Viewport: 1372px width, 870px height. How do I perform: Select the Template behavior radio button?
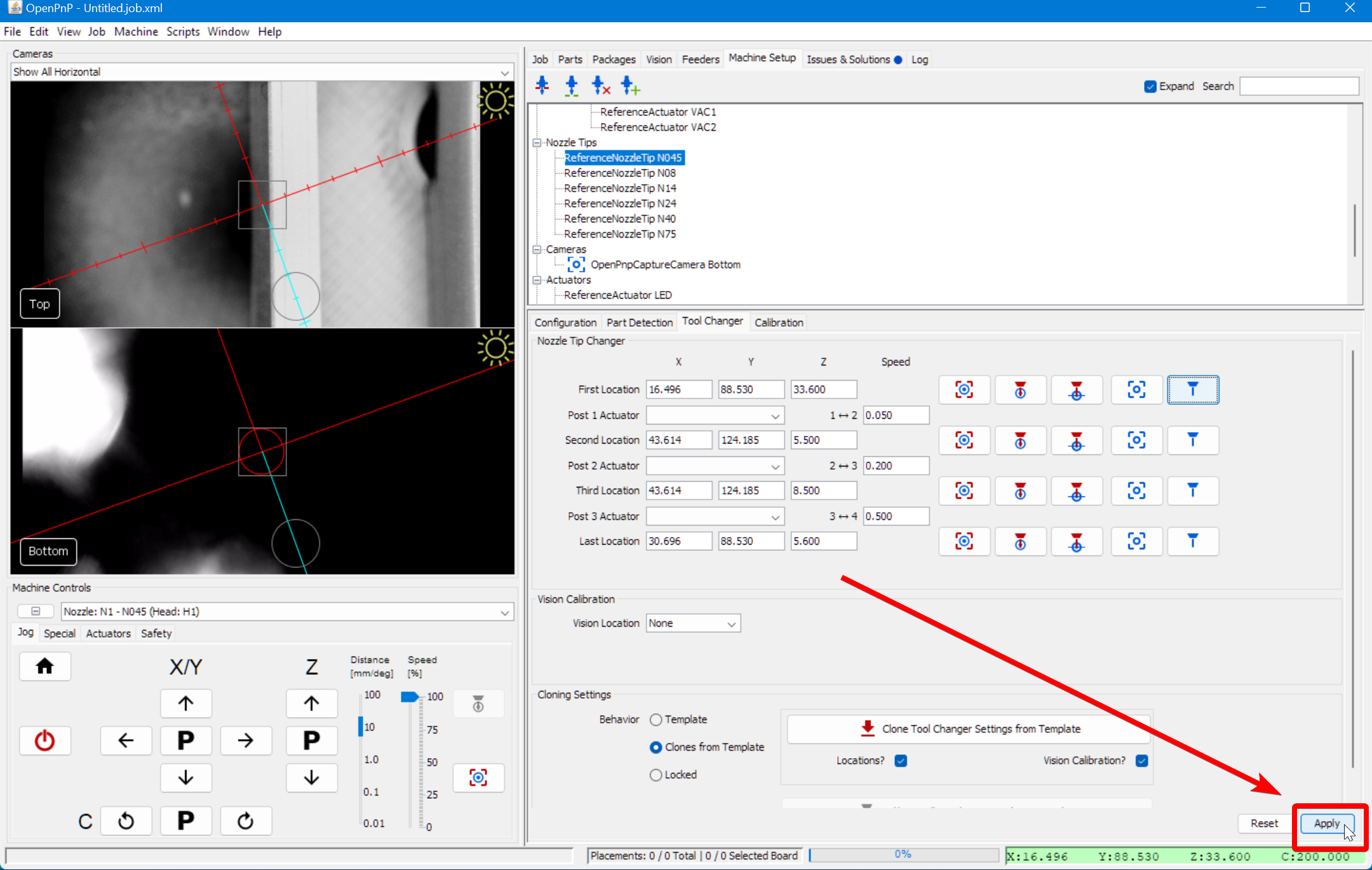click(656, 719)
